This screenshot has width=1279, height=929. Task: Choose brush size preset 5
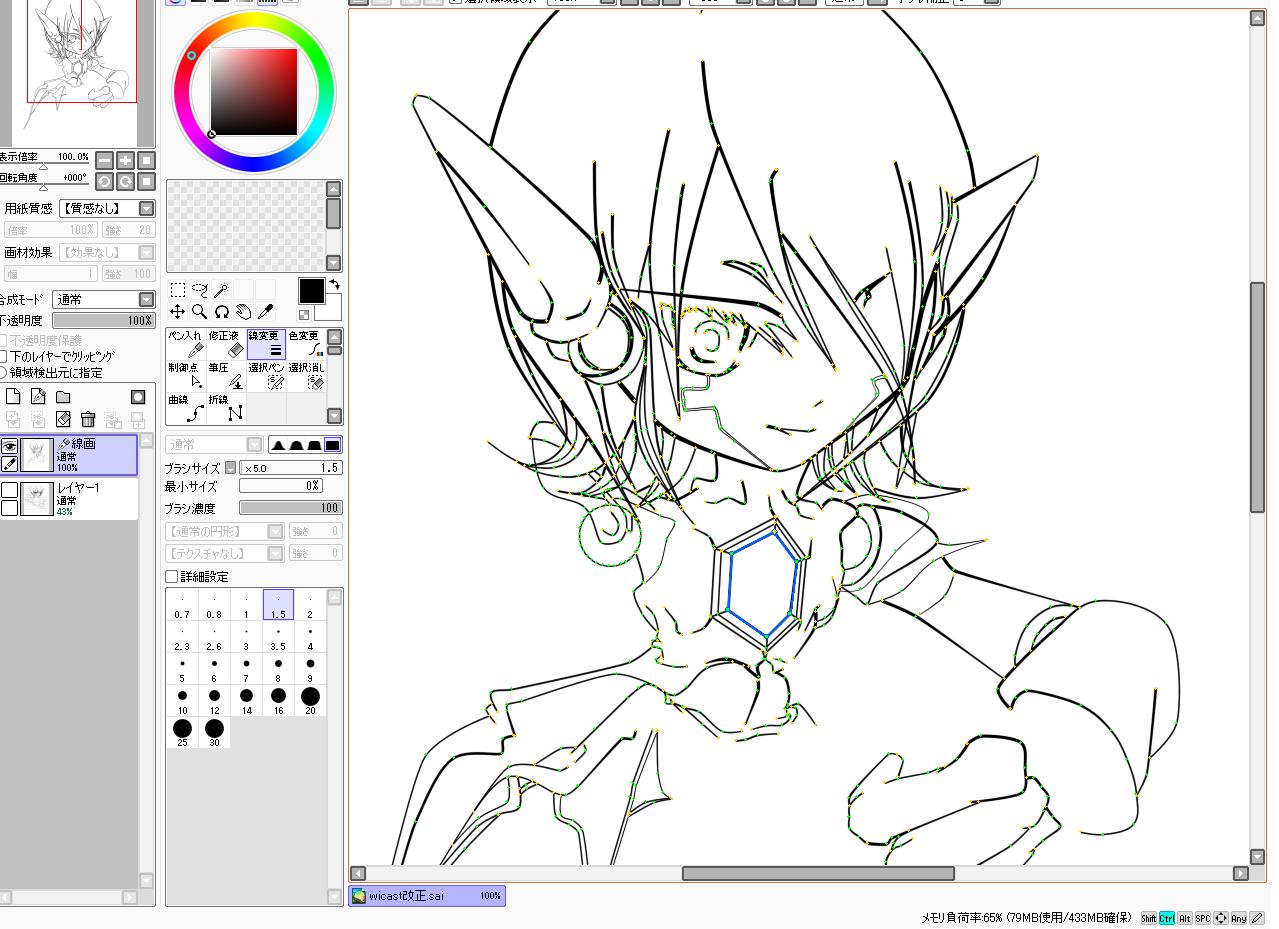pos(182,669)
